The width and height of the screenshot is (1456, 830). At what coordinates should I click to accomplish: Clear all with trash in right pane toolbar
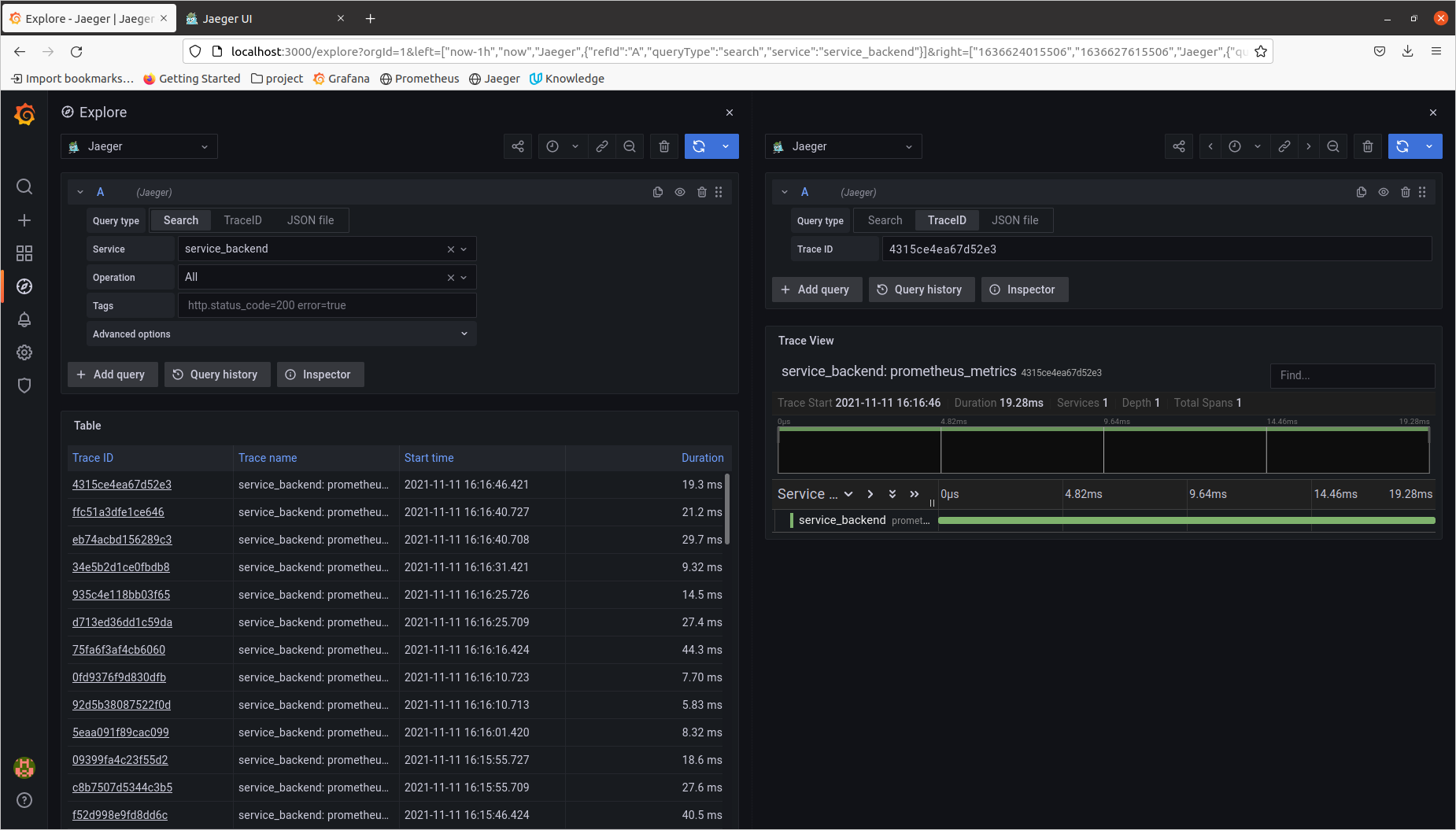pos(1368,146)
